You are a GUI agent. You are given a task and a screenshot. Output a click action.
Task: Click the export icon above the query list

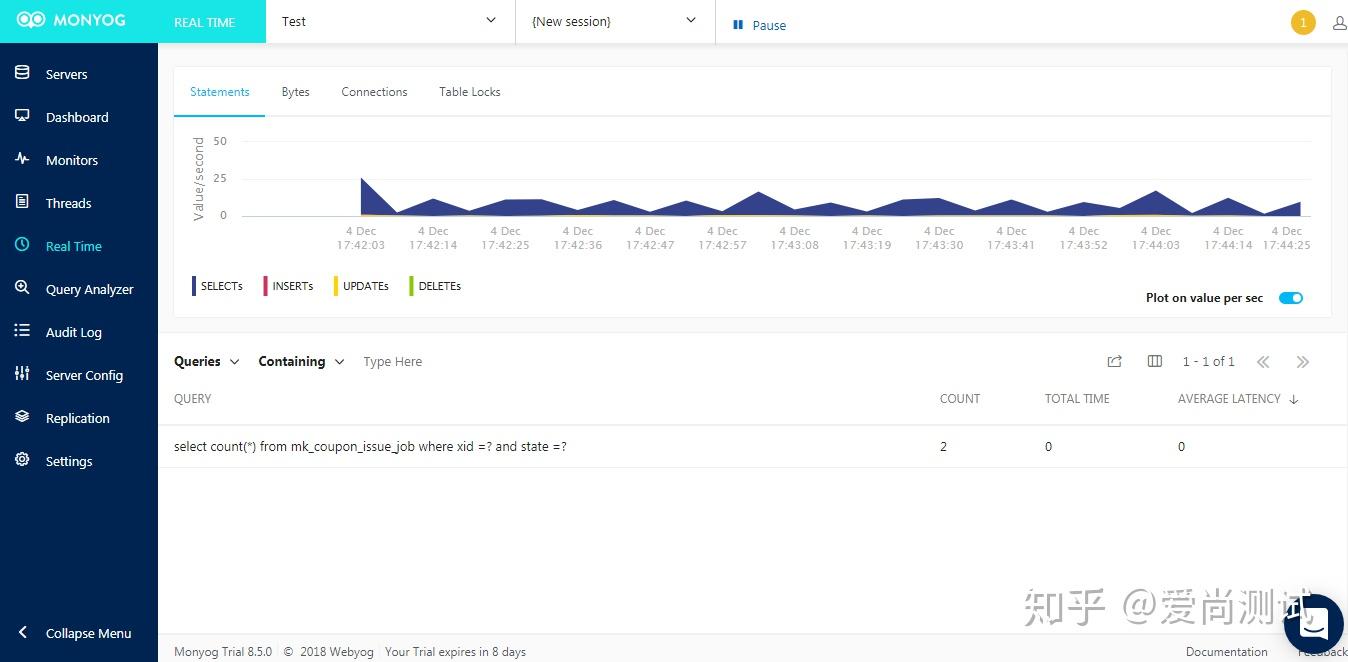pyautogui.click(x=1114, y=361)
